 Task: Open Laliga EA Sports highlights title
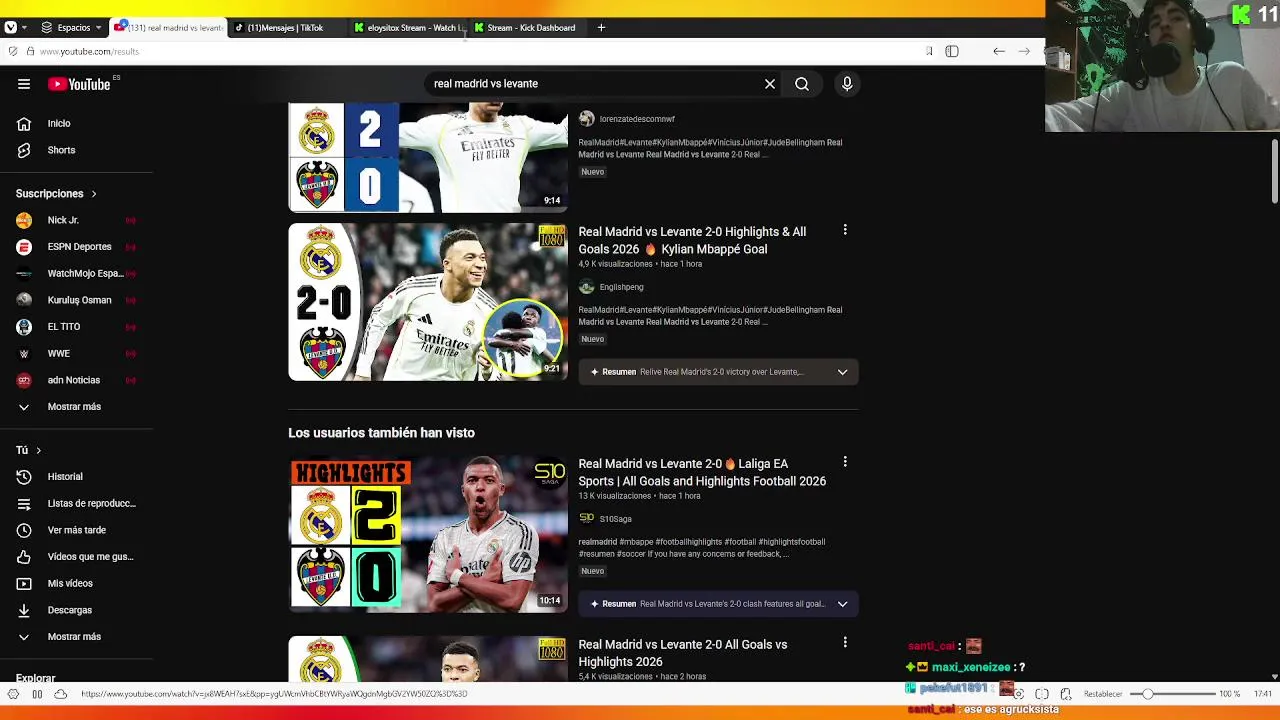click(x=702, y=472)
